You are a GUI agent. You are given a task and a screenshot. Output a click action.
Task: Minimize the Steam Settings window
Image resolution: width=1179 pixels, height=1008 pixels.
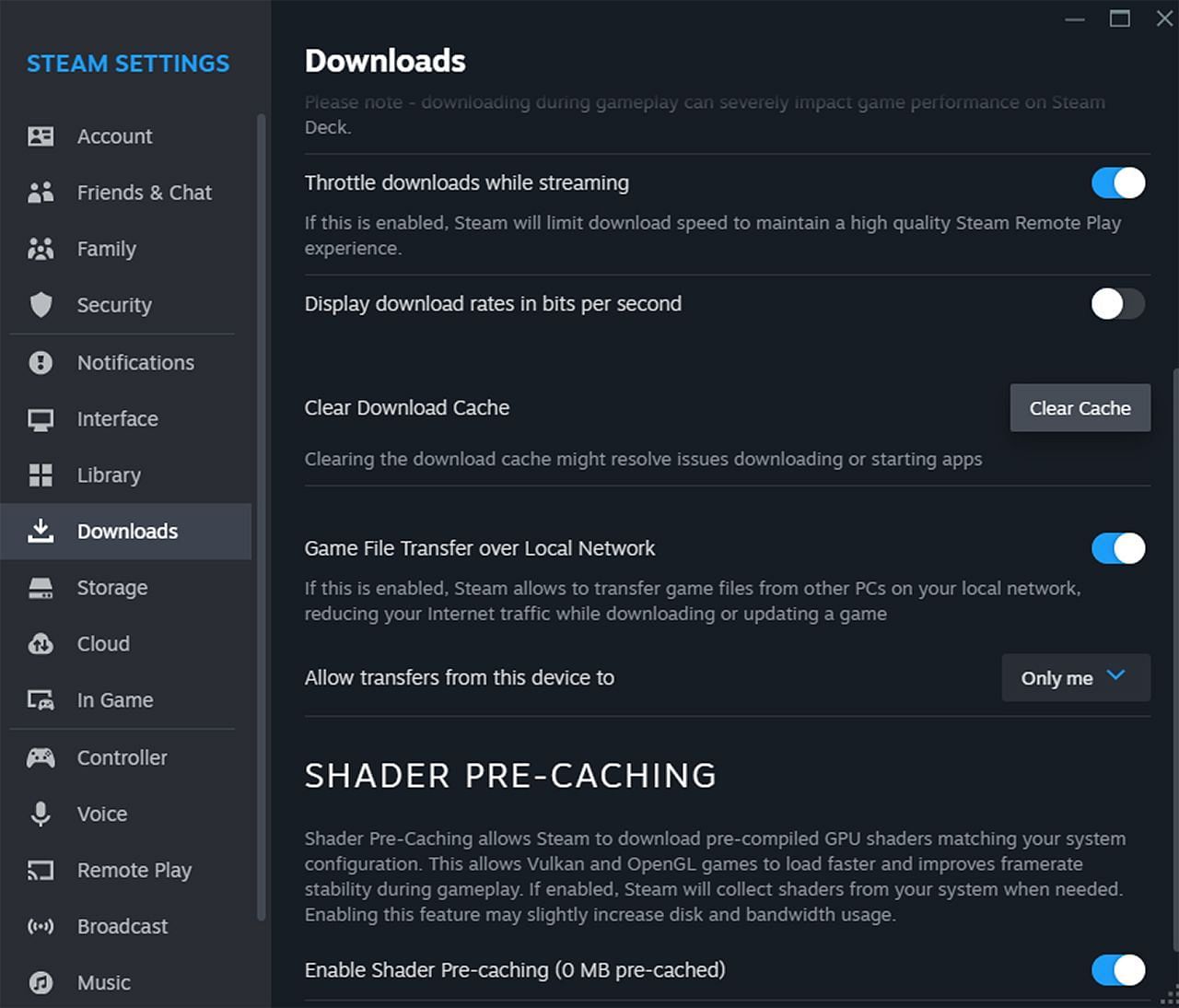pos(1075,18)
